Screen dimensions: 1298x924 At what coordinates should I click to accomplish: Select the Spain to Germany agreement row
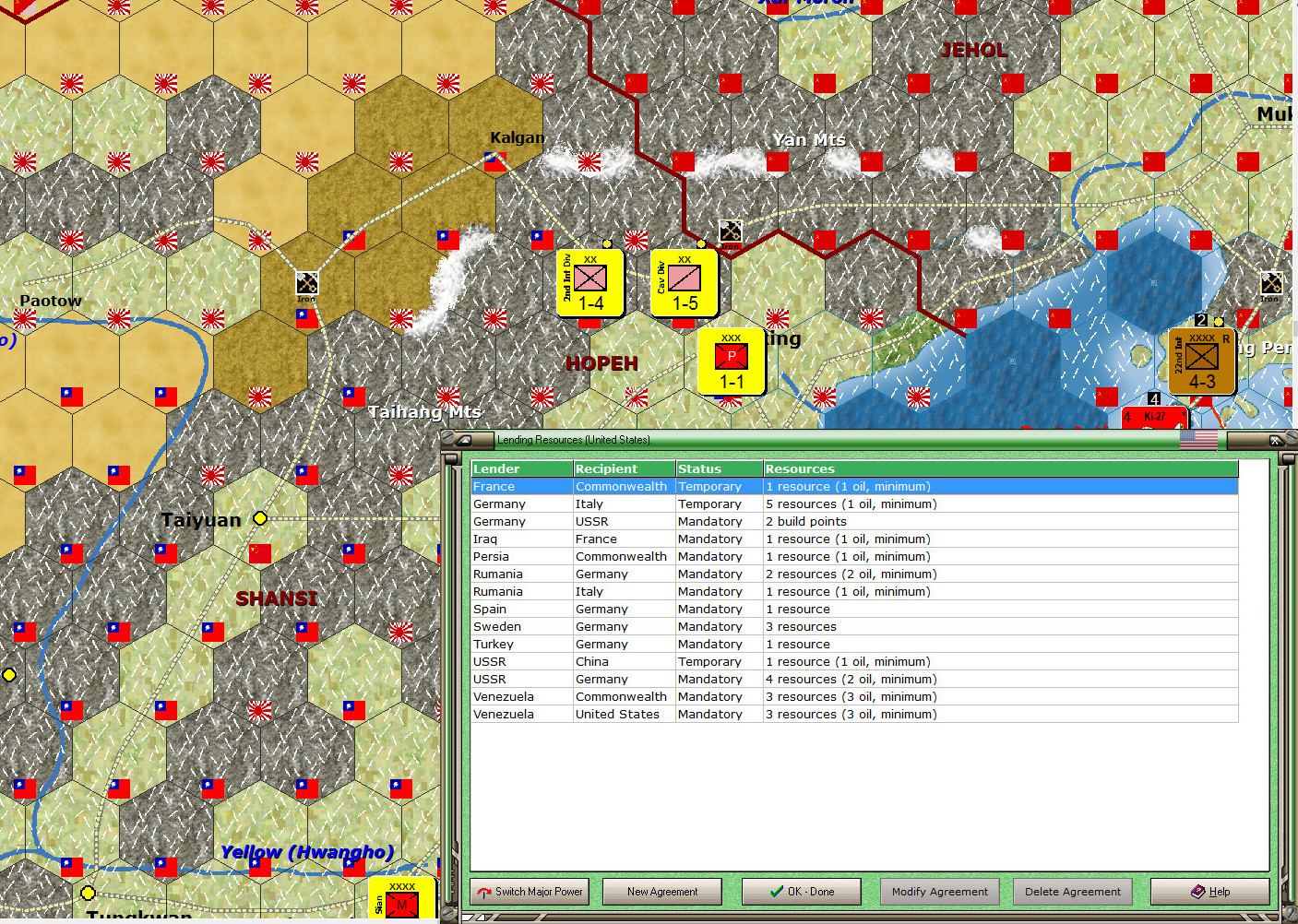coord(854,609)
